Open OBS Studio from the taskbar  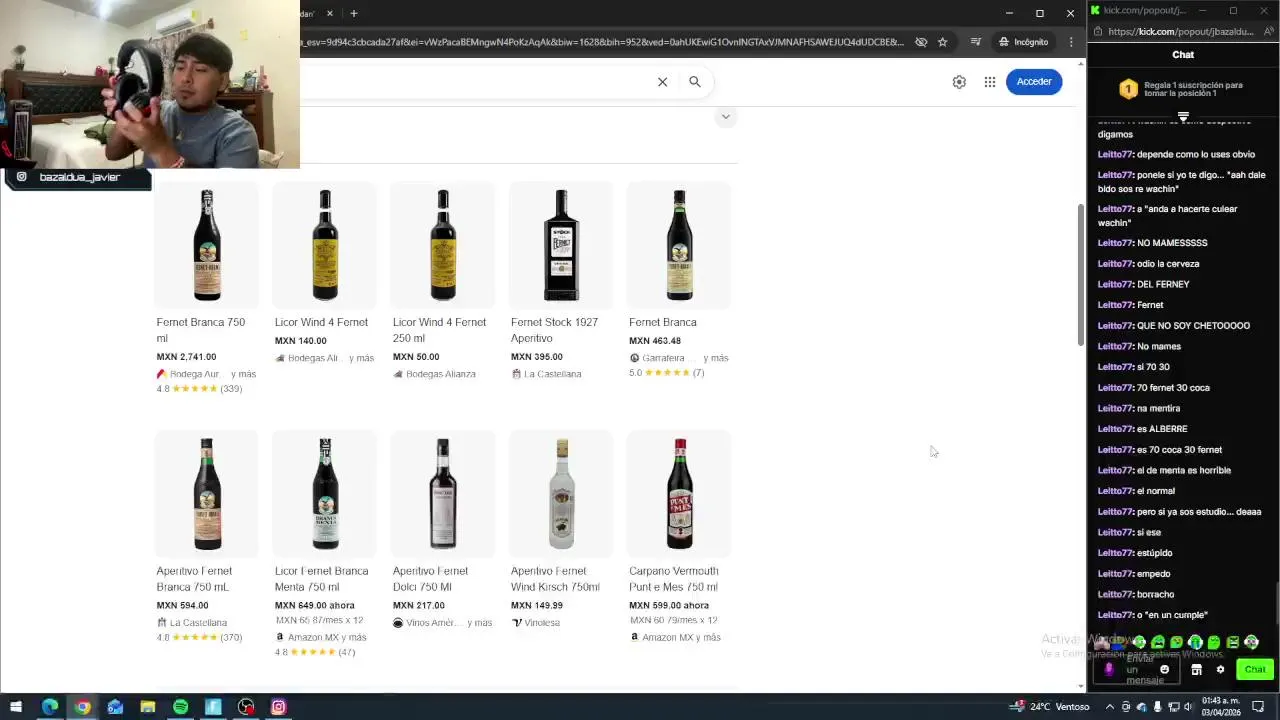(x=246, y=707)
